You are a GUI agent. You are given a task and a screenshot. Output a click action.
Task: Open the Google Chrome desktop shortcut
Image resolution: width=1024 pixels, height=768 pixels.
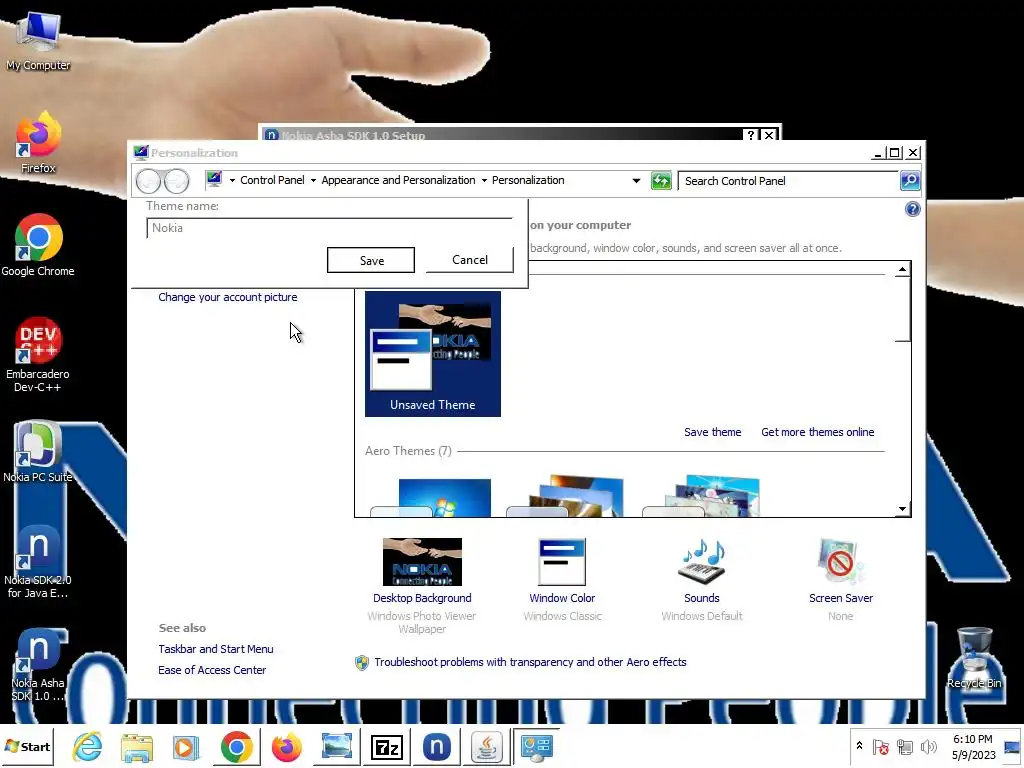coord(38,246)
